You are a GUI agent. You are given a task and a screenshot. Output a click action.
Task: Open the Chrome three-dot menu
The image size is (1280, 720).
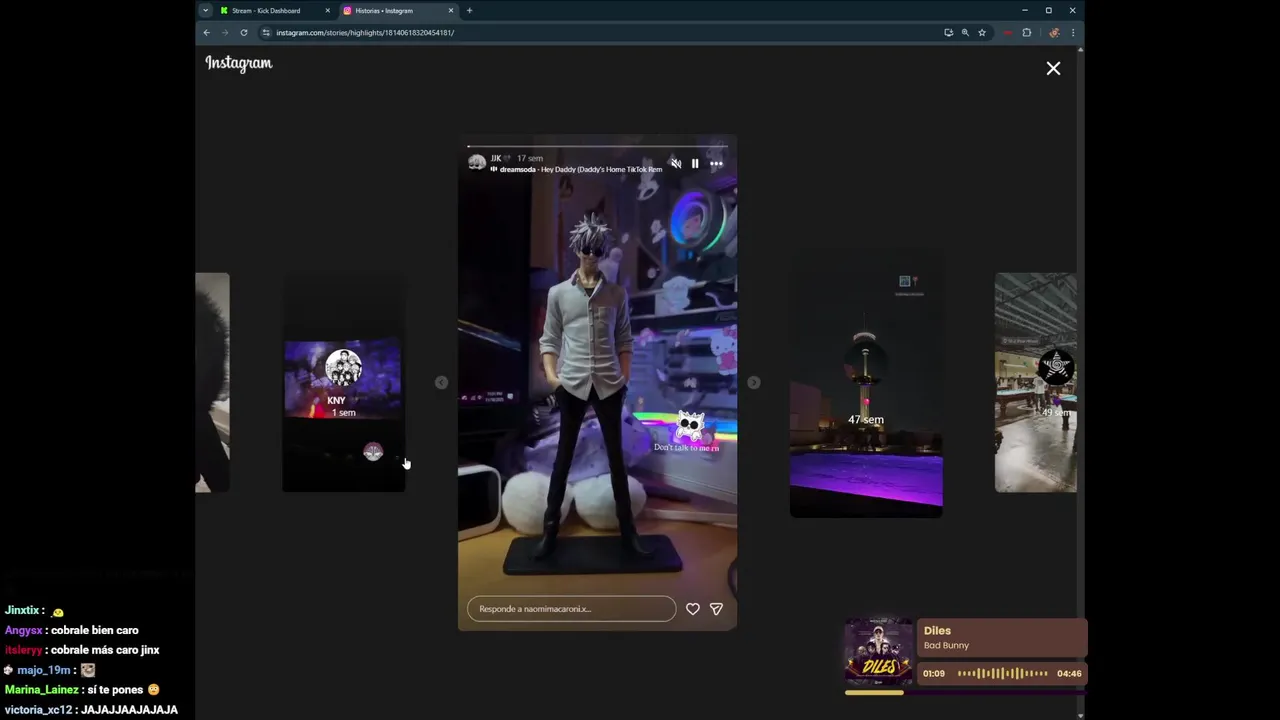1073,32
